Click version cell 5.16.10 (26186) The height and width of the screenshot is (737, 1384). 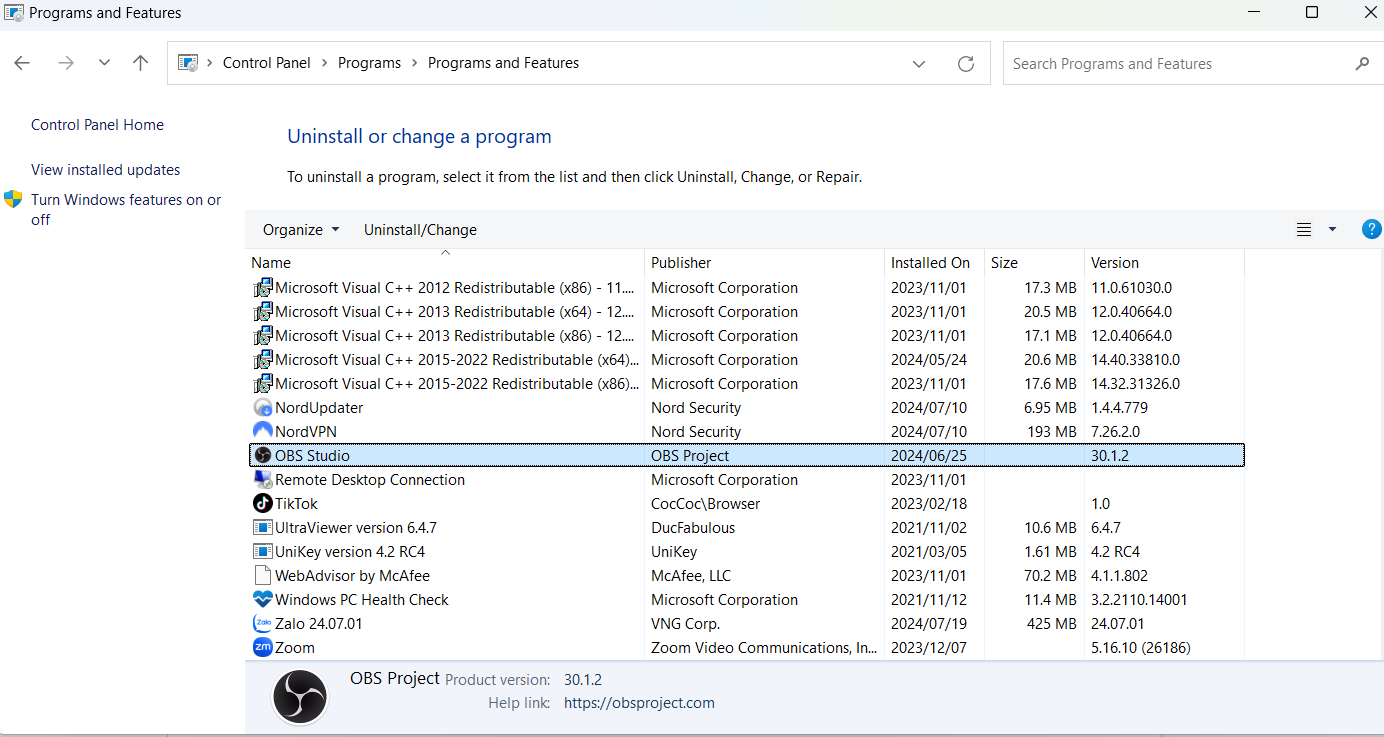(x=1141, y=648)
